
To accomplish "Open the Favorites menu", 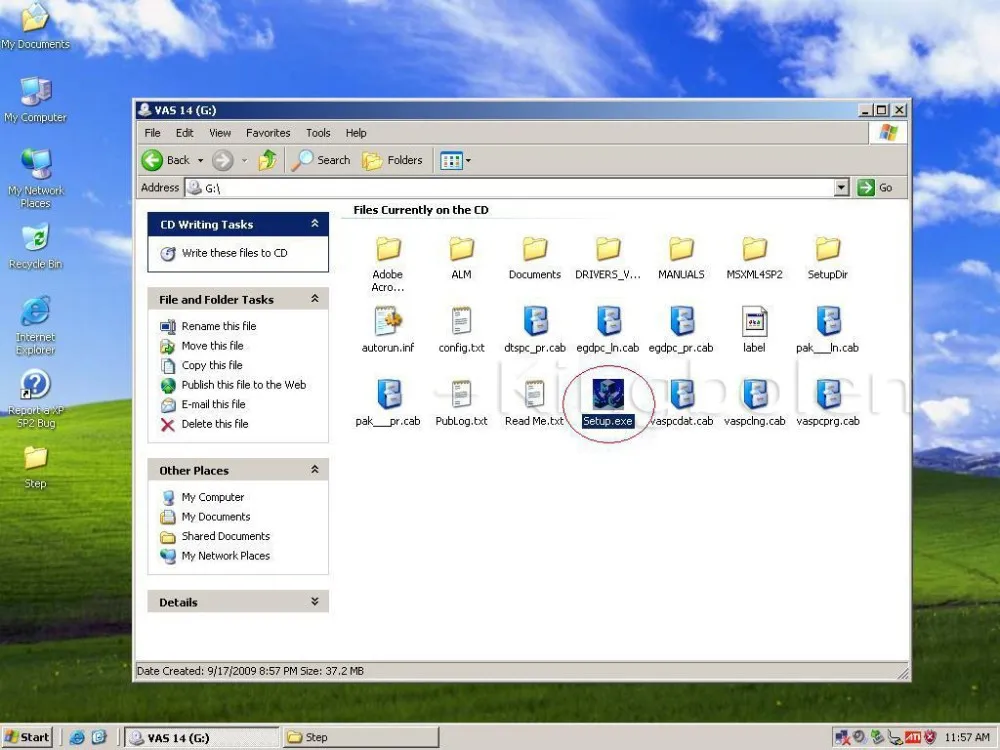I will pyautogui.click(x=268, y=133).
